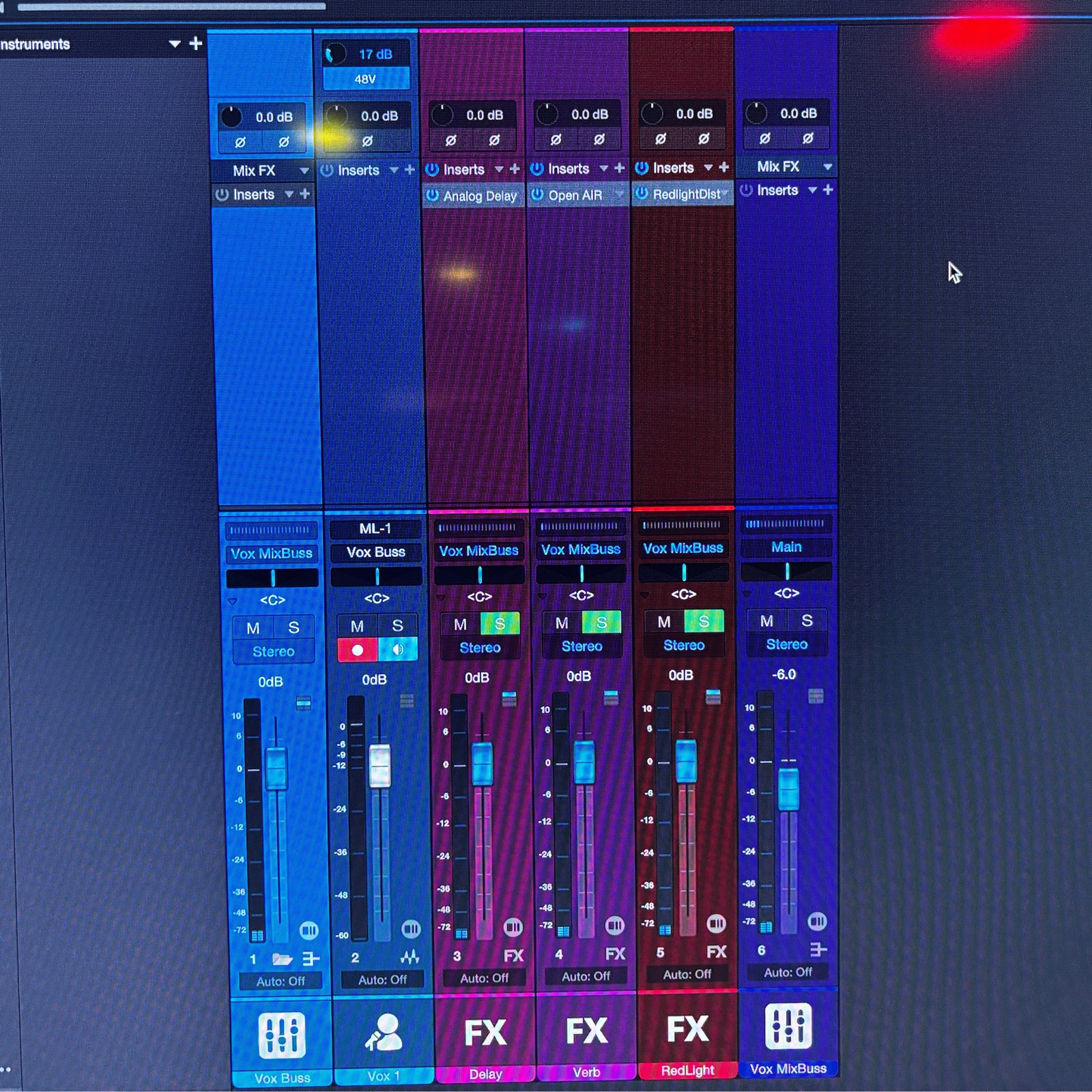Click the folder icon on channel 1
The width and height of the screenshot is (1092, 1092).
pos(282,960)
